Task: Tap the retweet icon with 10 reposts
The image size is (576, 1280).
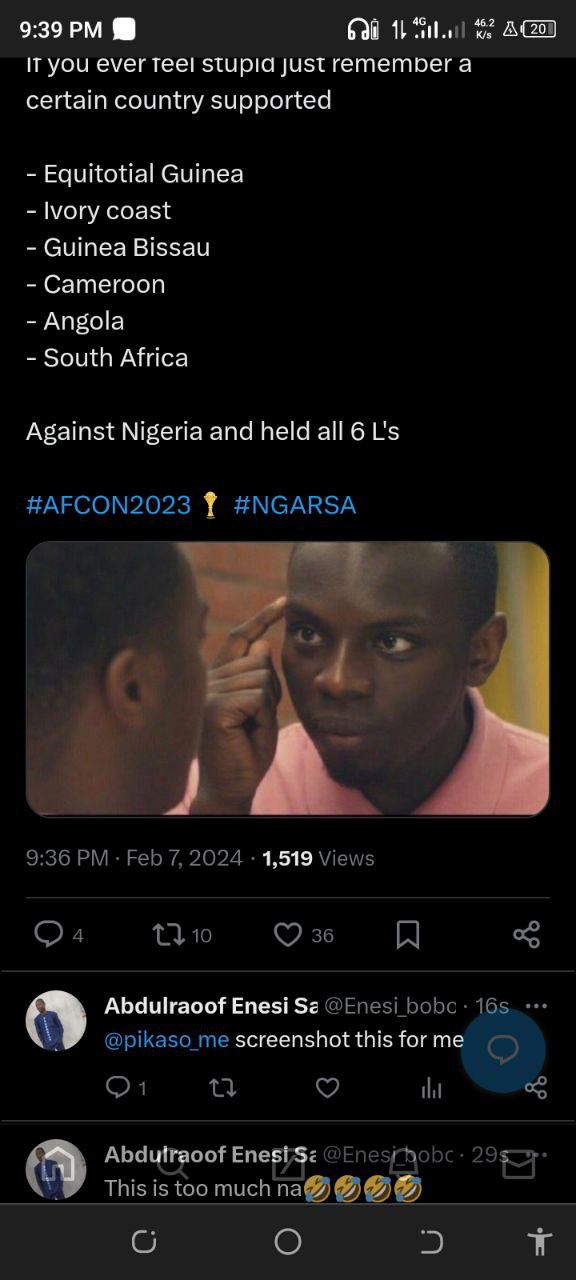Action: pyautogui.click(x=166, y=934)
